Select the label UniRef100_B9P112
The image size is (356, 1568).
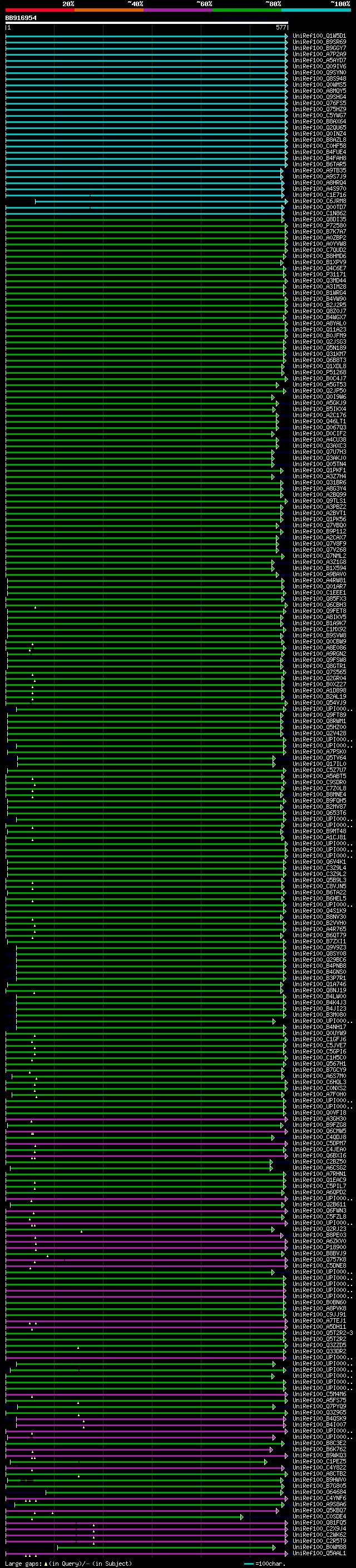pos(319,531)
